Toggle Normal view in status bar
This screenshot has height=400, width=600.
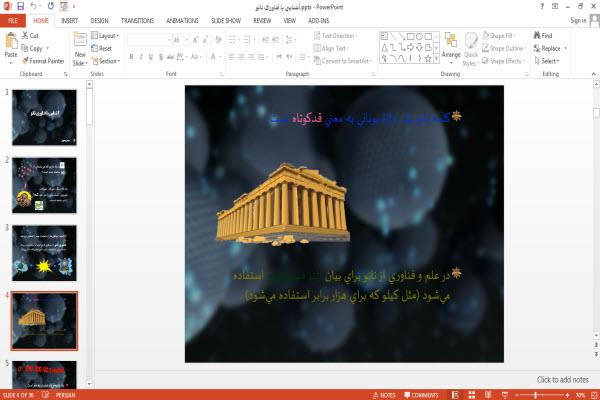click(x=455, y=395)
